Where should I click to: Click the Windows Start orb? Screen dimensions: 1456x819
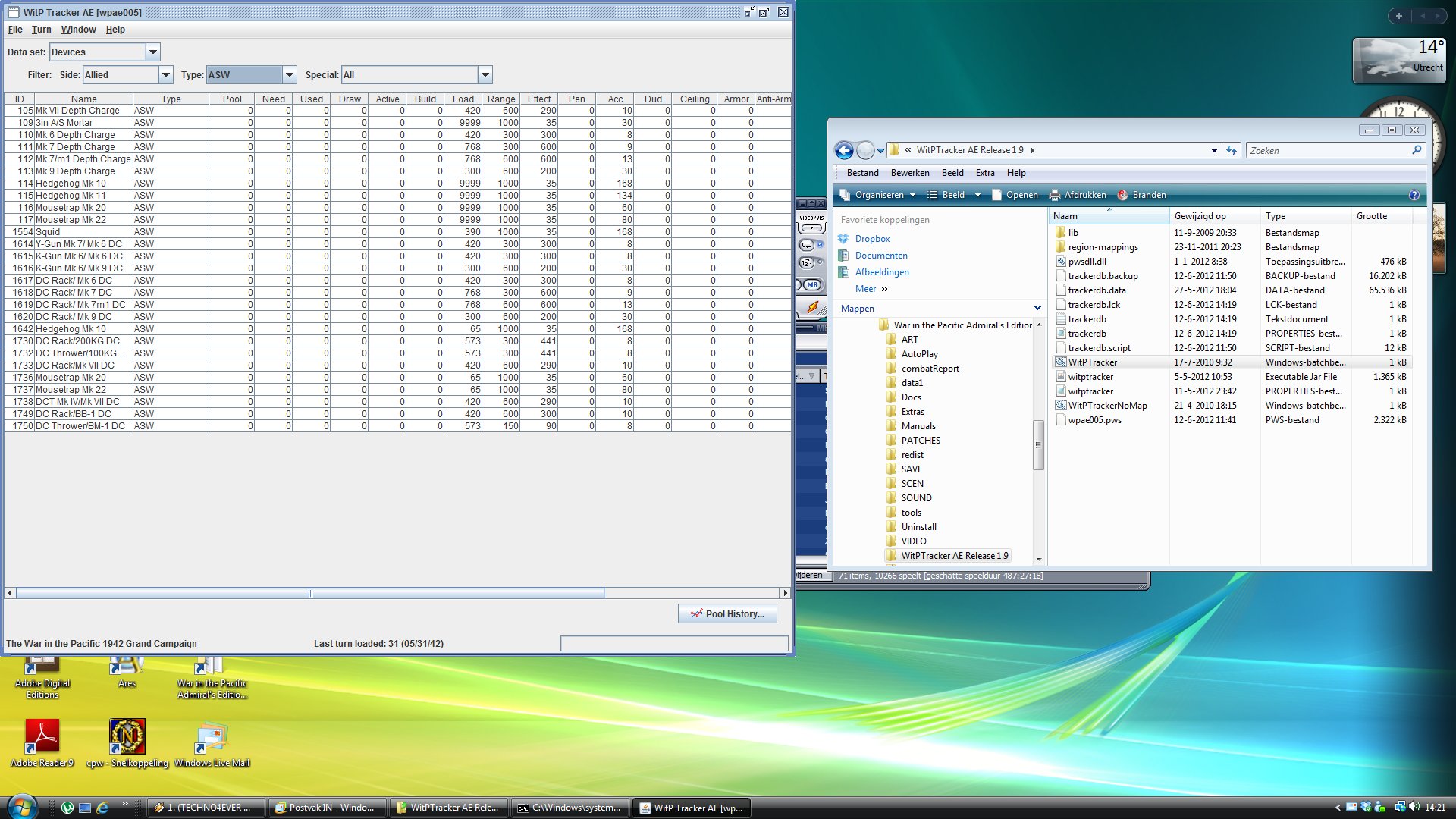click(x=20, y=806)
